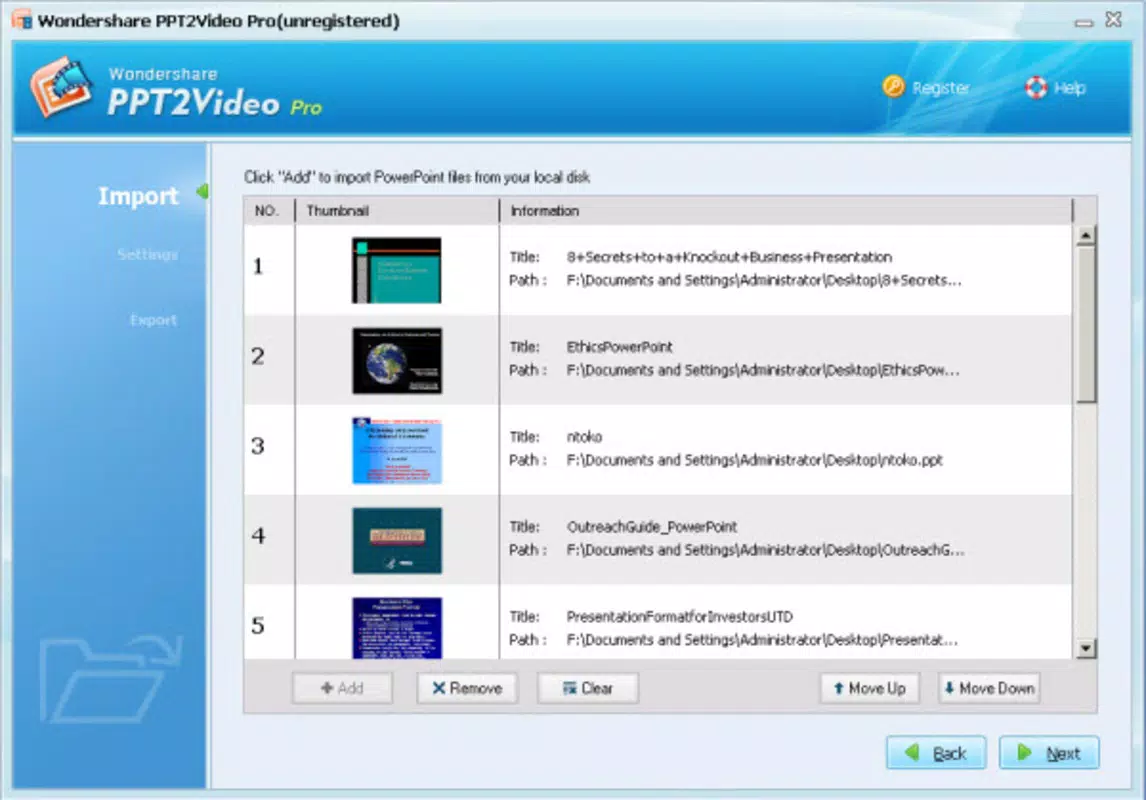The image size is (1146, 800).
Task: Select title text EthicsPowerPoint
Action: click(620, 347)
